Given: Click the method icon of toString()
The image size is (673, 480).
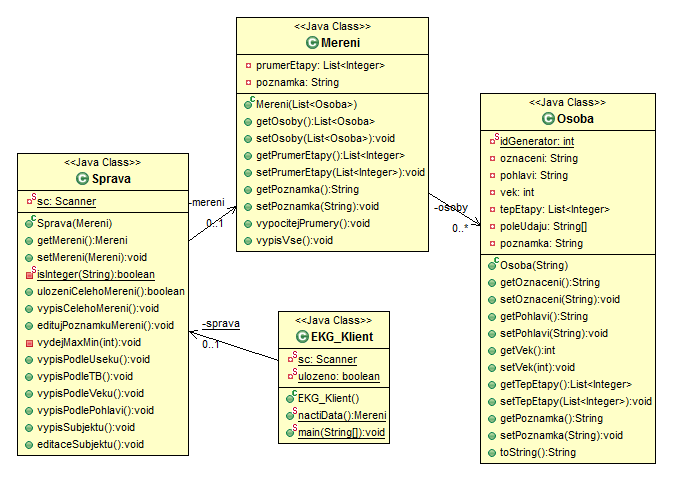Looking at the screenshot, I should click(x=492, y=453).
